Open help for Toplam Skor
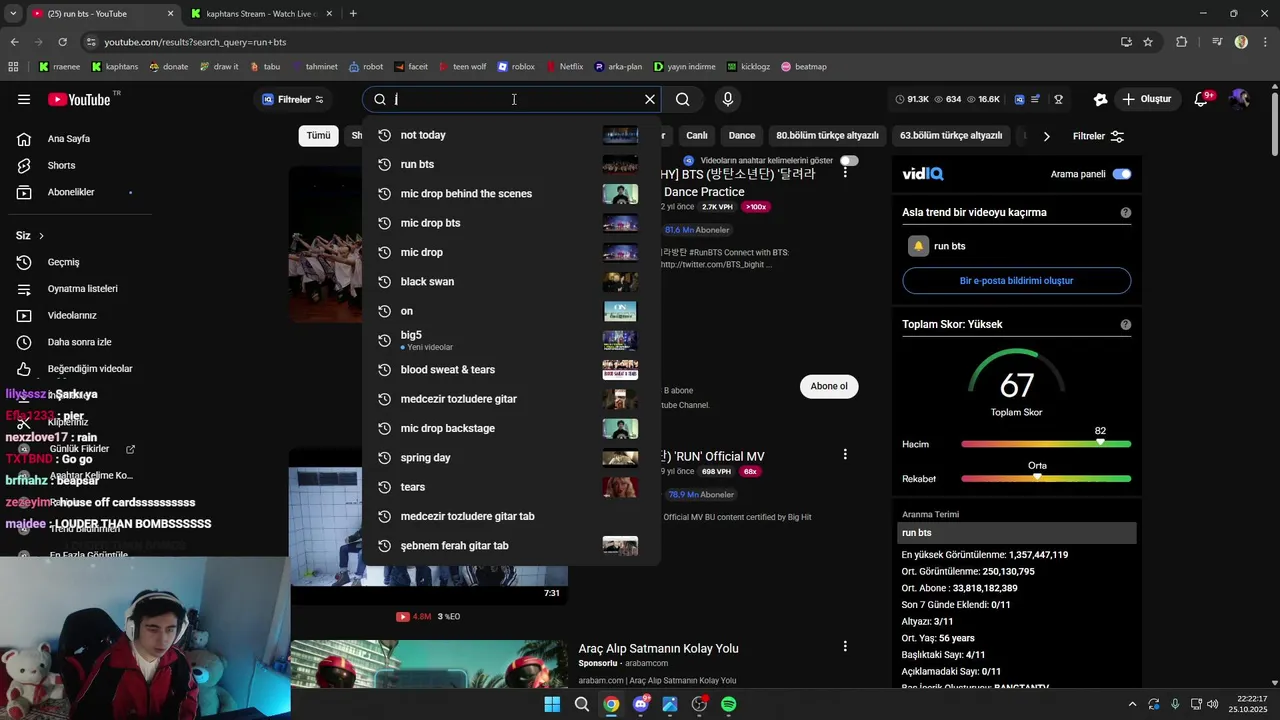Image resolution: width=1280 pixels, height=720 pixels. (1126, 325)
